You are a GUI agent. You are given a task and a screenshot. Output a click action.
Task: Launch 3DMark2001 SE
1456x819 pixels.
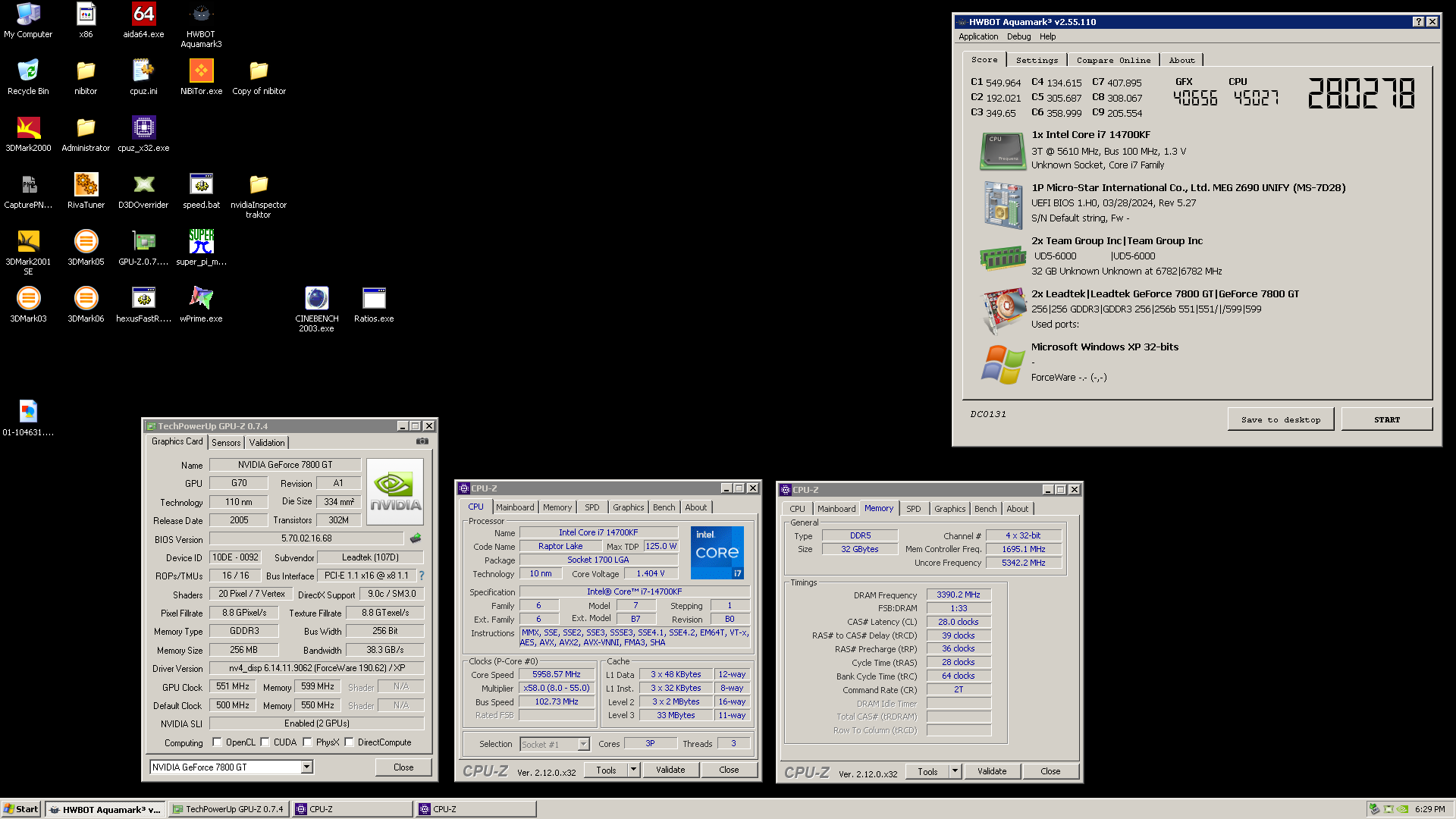(28, 253)
